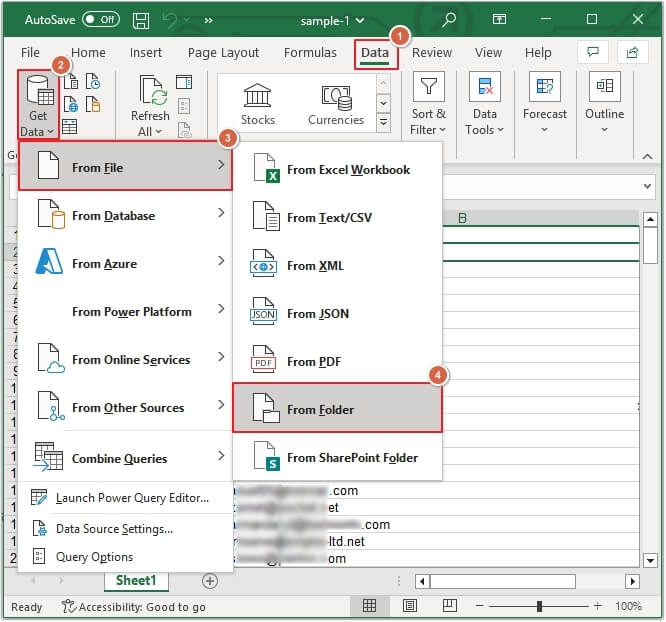Launch Power Query Editor
The width and height of the screenshot is (666, 622).
[x=131, y=497]
